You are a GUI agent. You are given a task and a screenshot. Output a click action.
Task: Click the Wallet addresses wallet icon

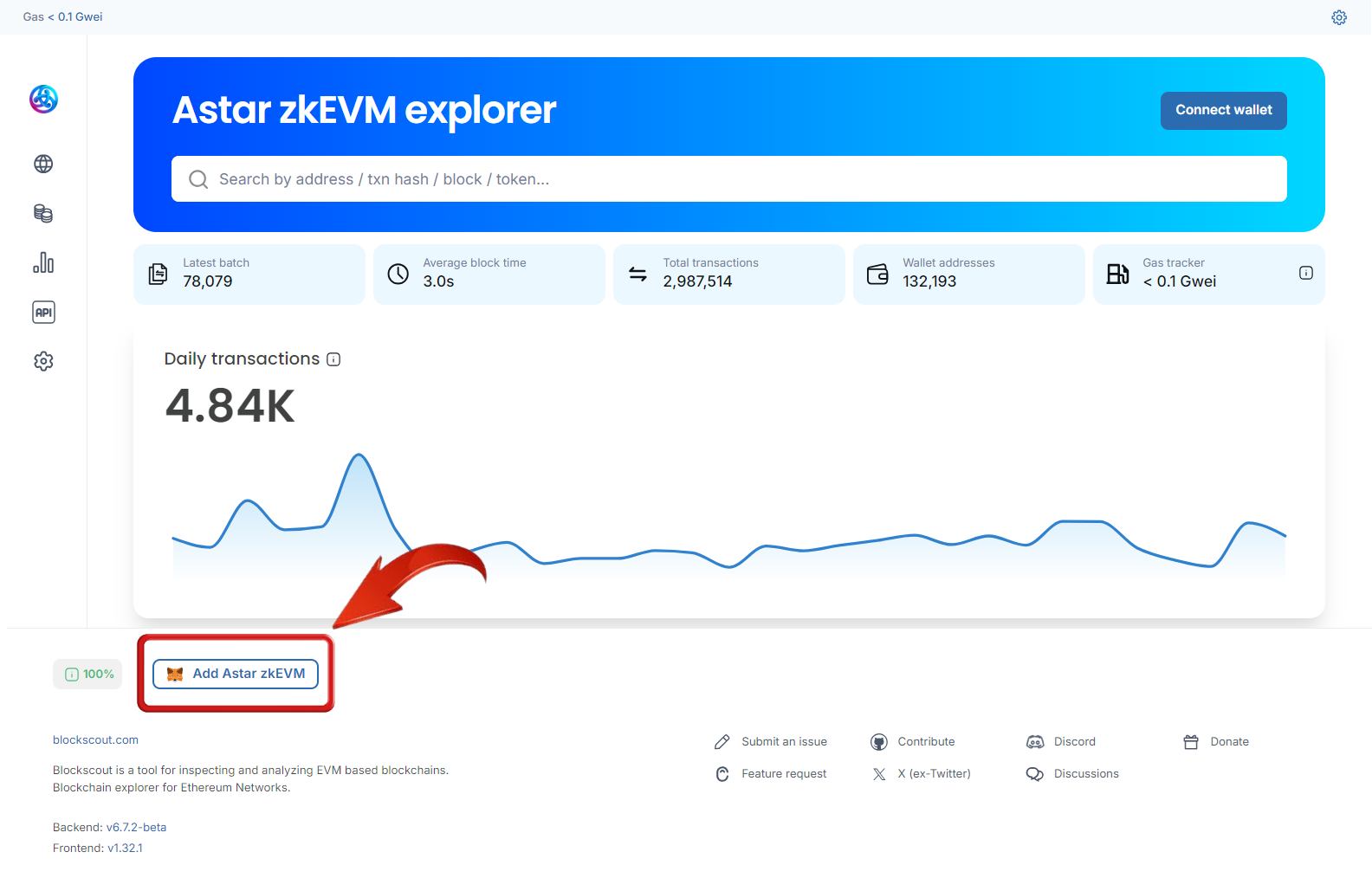(x=877, y=274)
